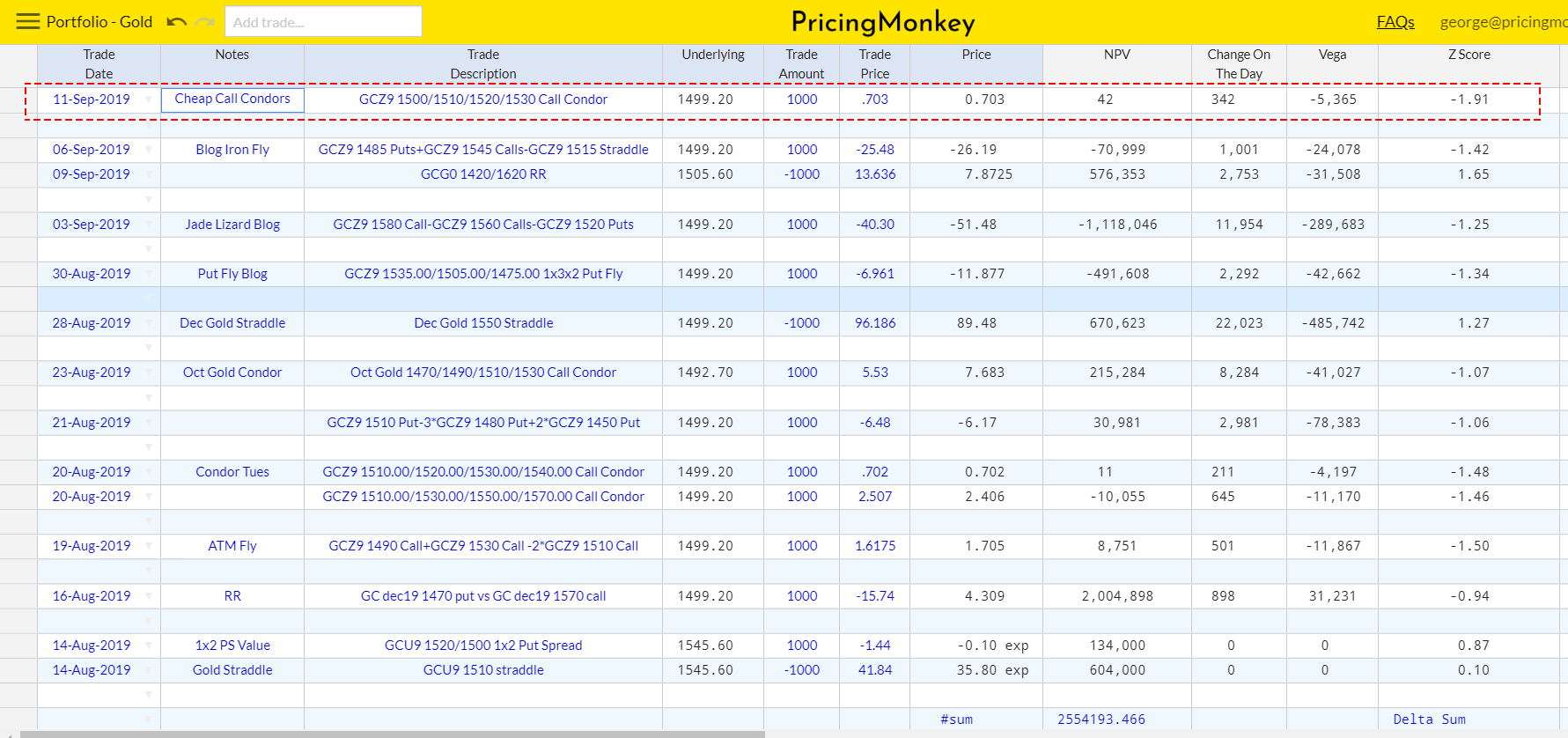Select the GCU9 1510 straddle description
Screen dimensions: 1568x738
click(483, 670)
